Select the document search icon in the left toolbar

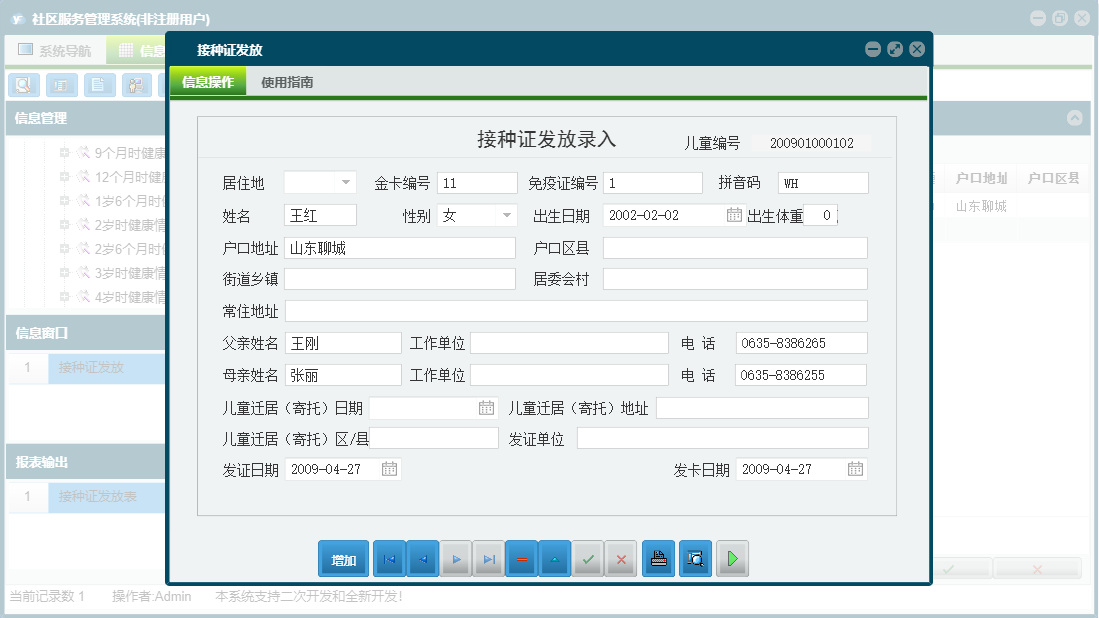click(23, 85)
